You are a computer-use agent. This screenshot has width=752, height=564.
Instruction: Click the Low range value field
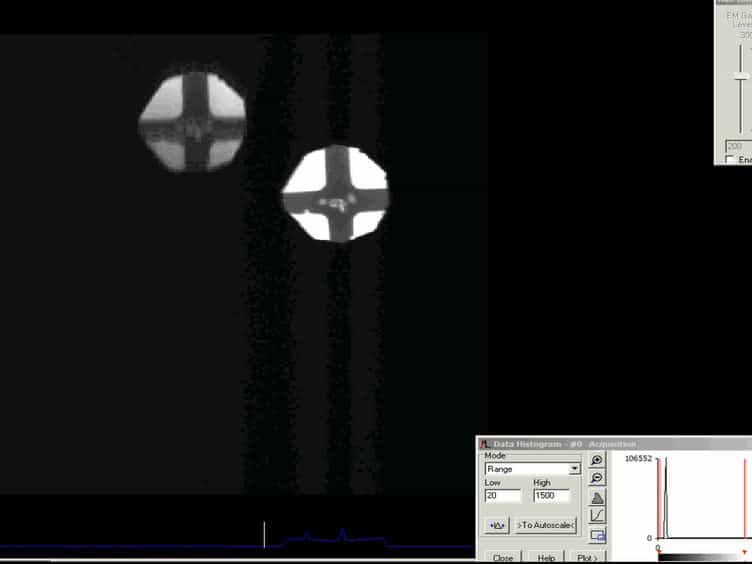[503, 495]
